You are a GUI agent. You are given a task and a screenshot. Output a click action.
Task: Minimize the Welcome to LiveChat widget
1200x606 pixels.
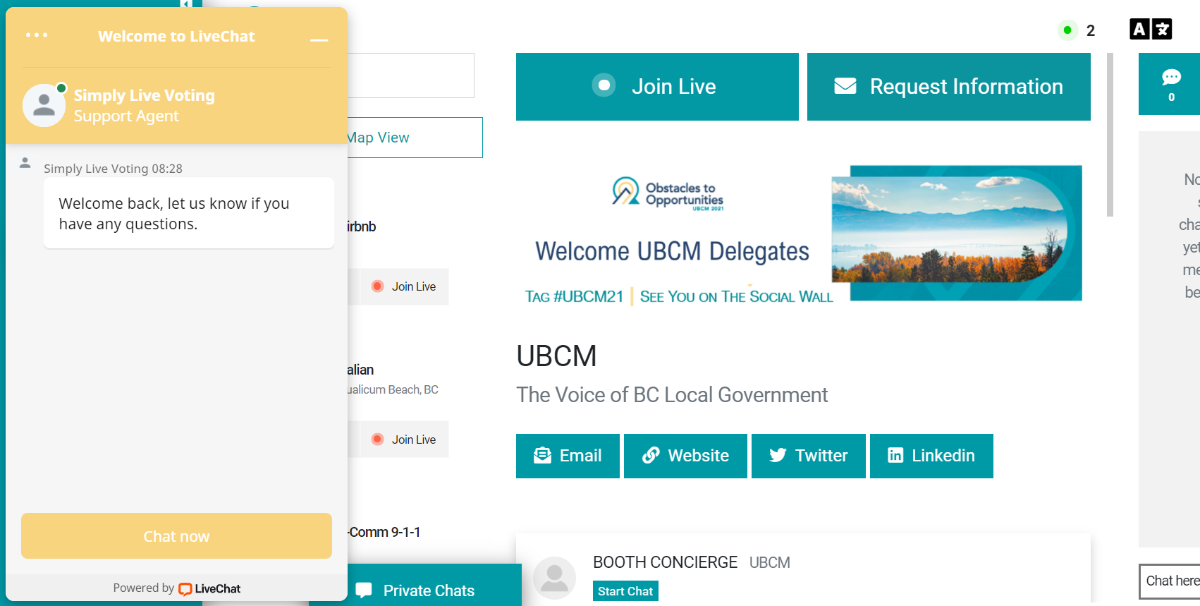coord(319,40)
